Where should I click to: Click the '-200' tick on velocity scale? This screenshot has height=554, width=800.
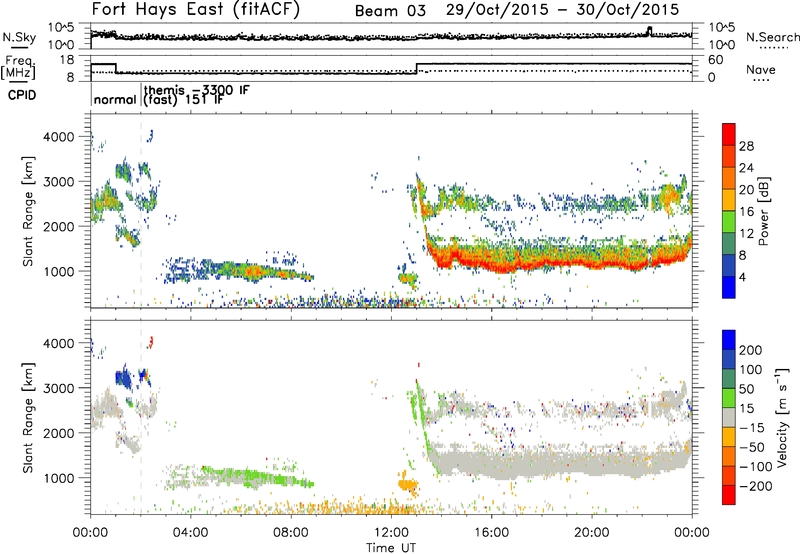(756, 486)
